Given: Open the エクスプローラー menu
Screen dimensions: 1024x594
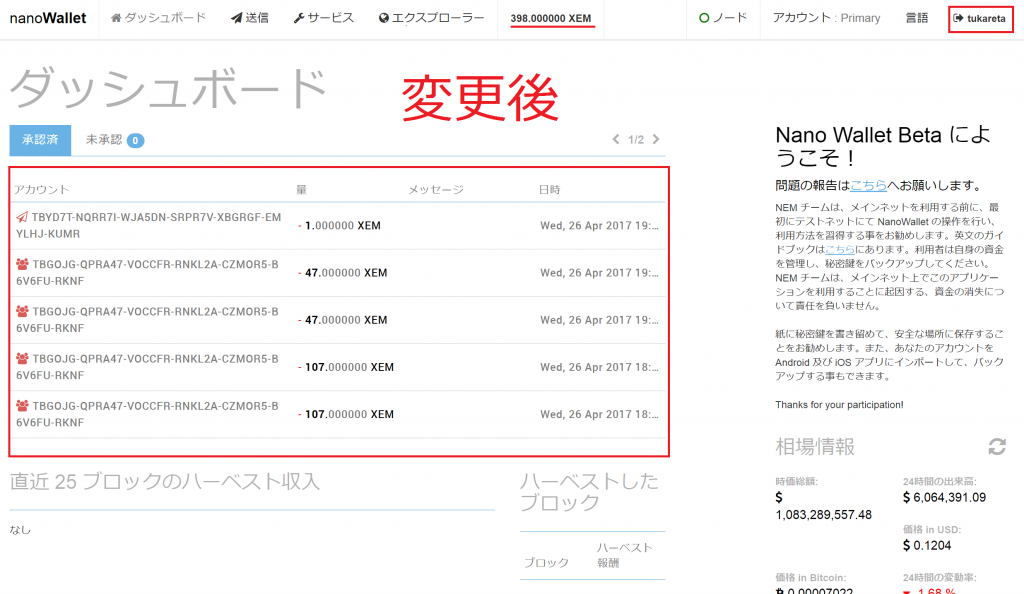Looking at the screenshot, I should point(431,18).
